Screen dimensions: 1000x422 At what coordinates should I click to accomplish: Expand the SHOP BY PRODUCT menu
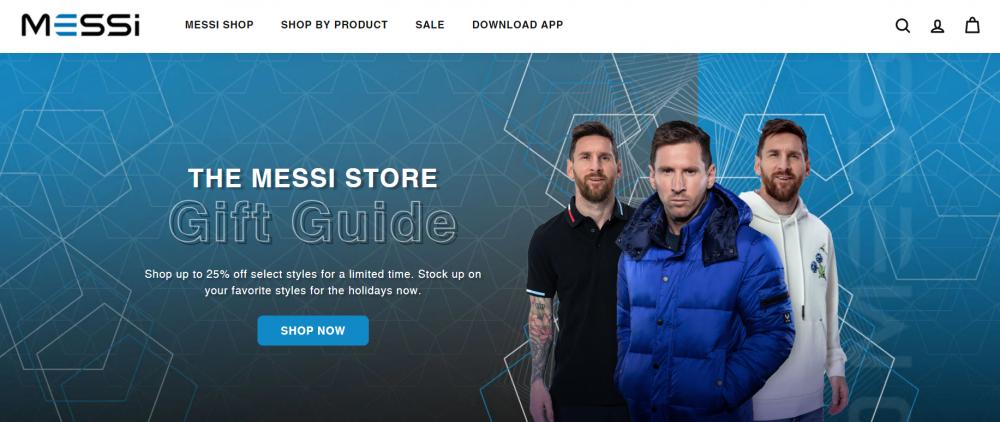pos(334,25)
